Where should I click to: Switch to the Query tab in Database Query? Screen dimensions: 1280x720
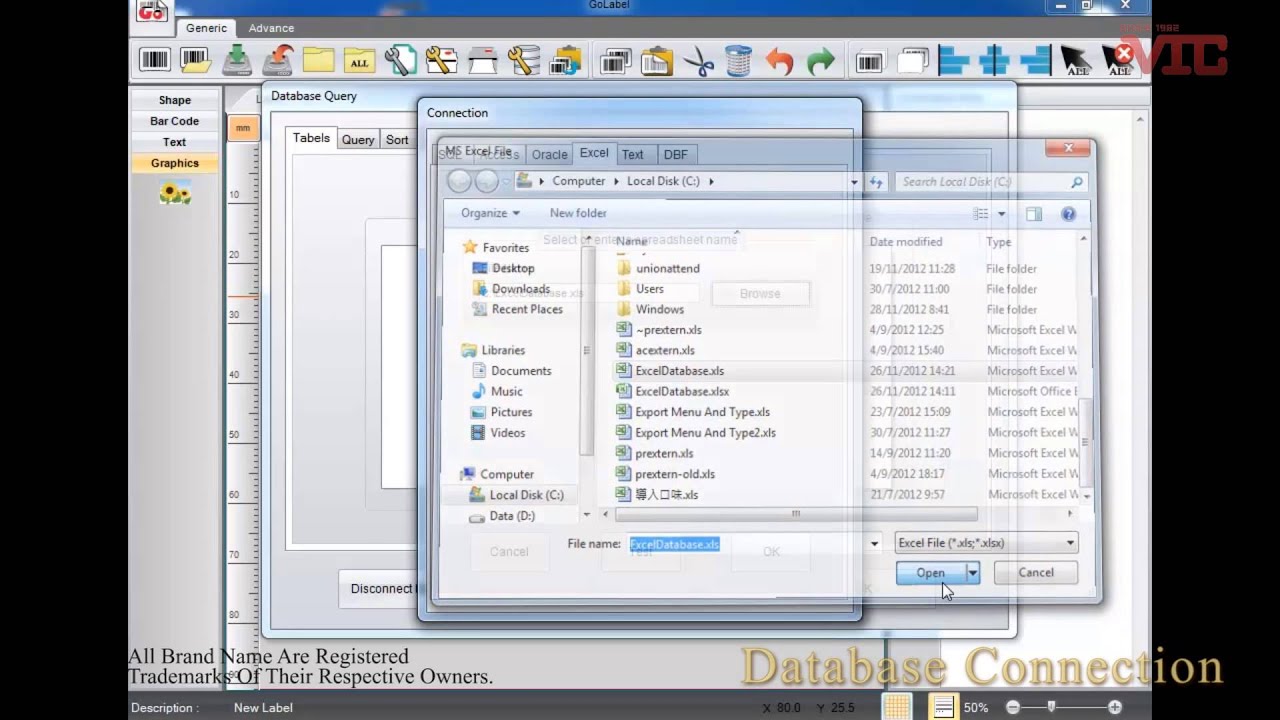[358, 140]
